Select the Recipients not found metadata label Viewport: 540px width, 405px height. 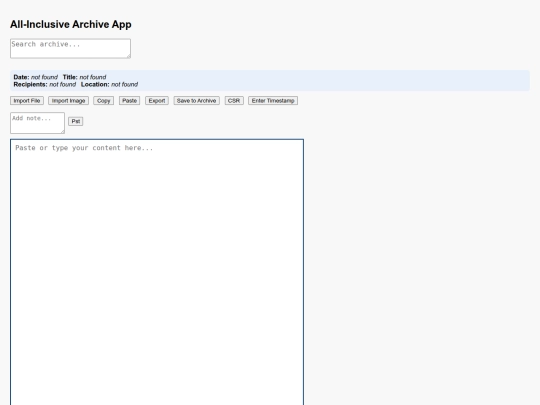coord(44,84)
